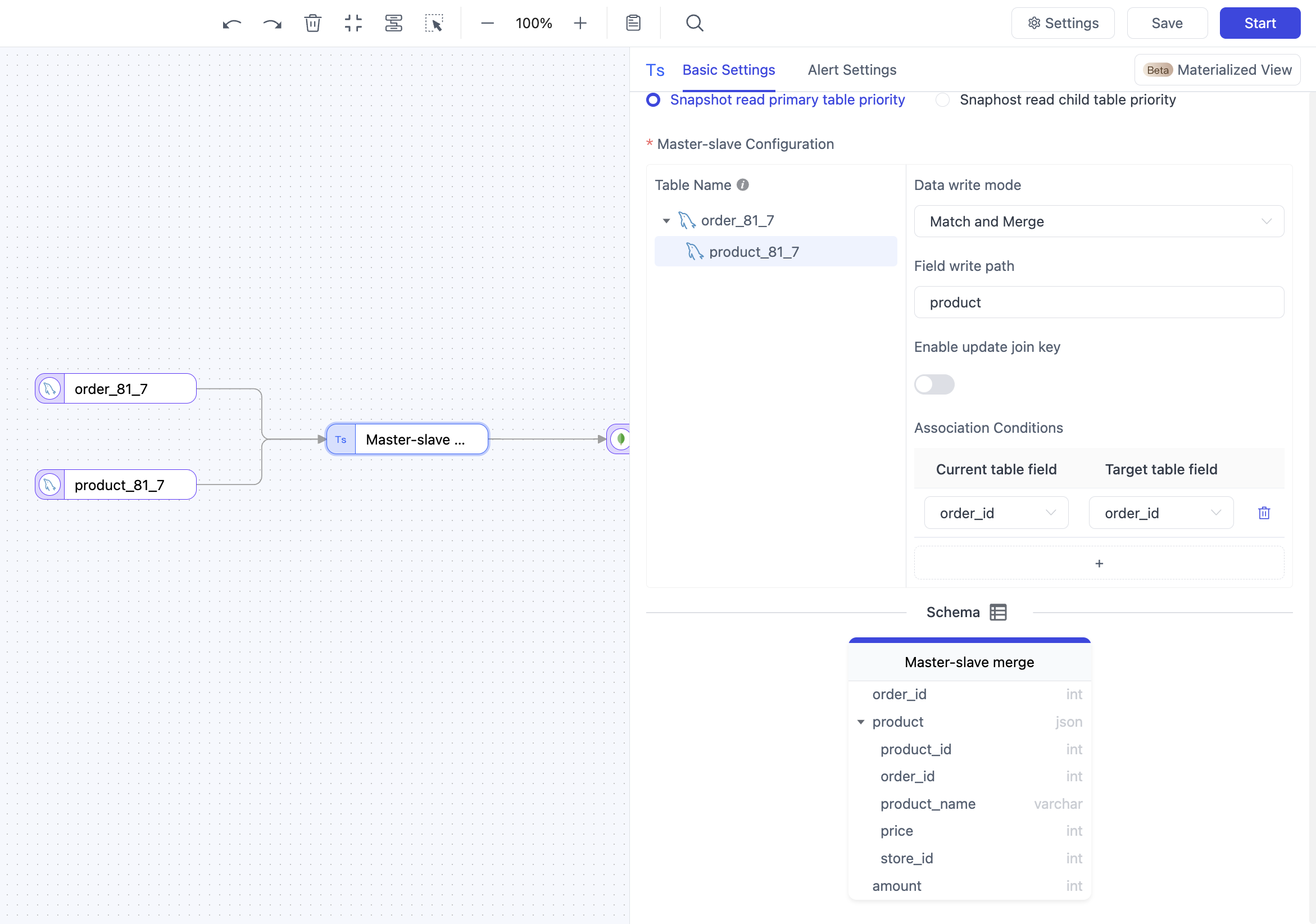Click the redo arrow icon

273,24
